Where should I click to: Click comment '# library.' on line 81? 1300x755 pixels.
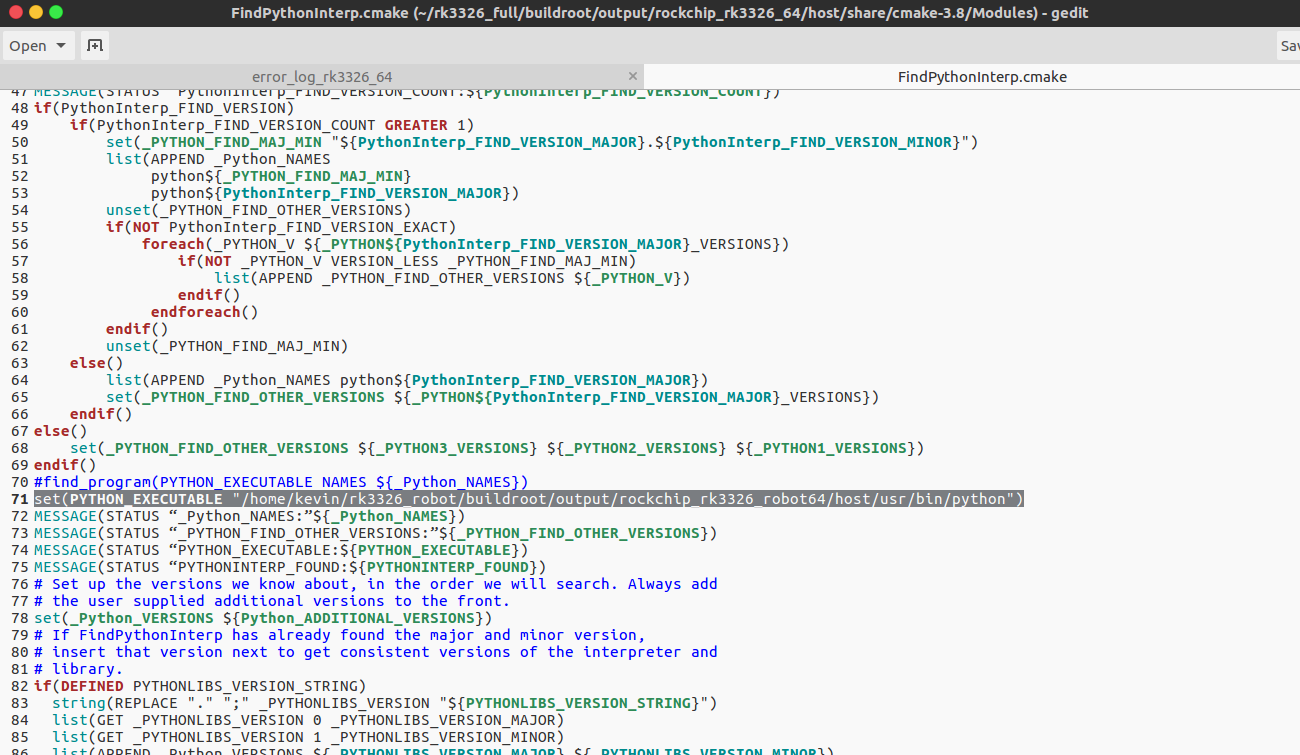pos(79,669)
